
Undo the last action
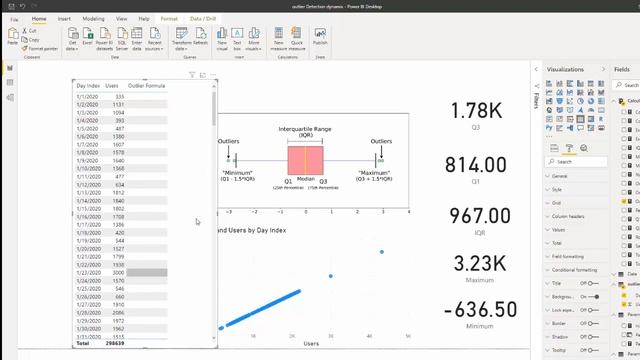pos(22,6)
